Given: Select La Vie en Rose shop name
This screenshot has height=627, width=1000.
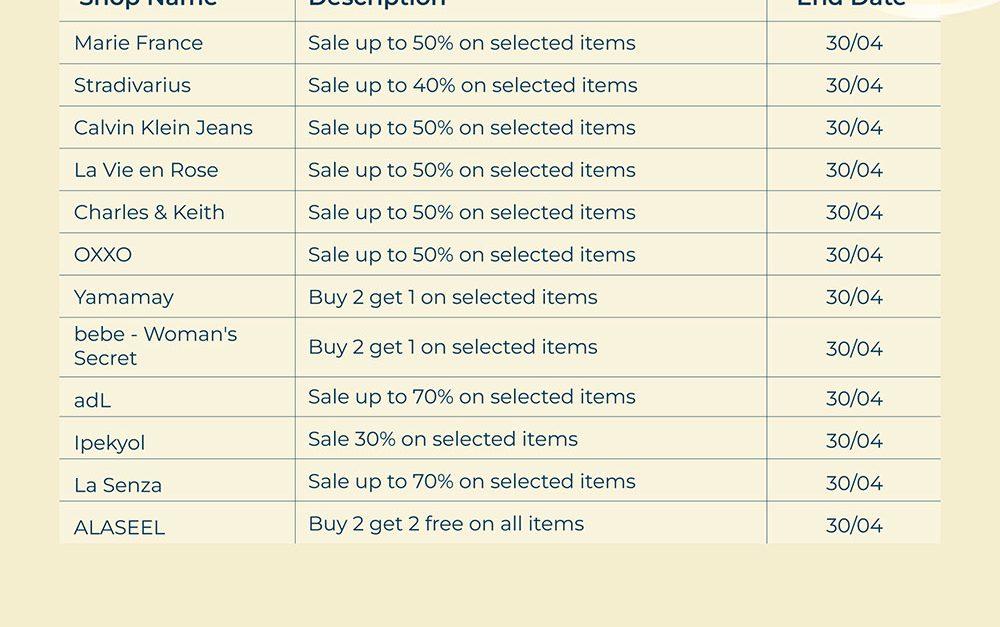Looking at the screenshot, I should (146, 170).
